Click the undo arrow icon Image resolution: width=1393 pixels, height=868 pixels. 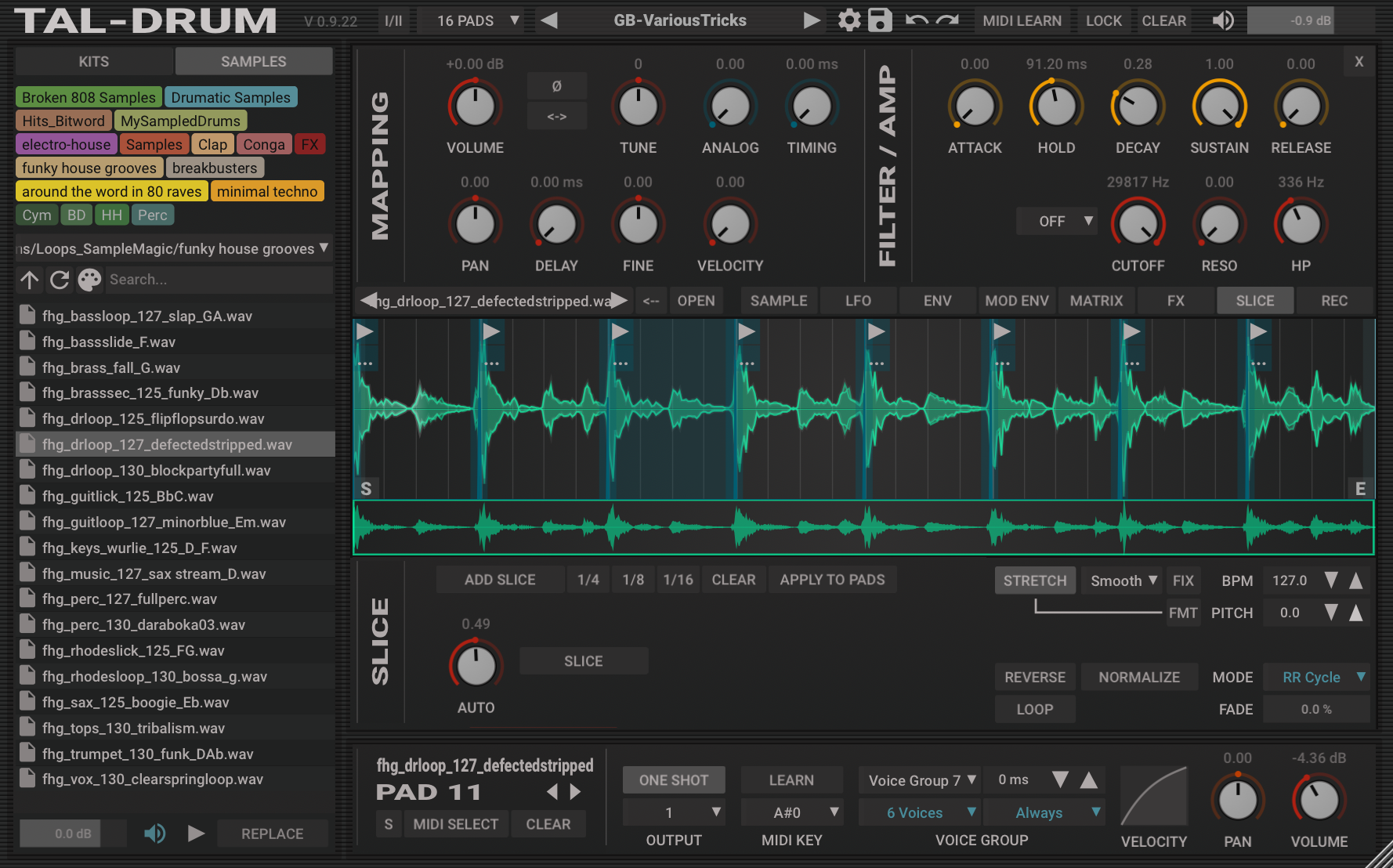pyautogui.click(x=916, y=20)
